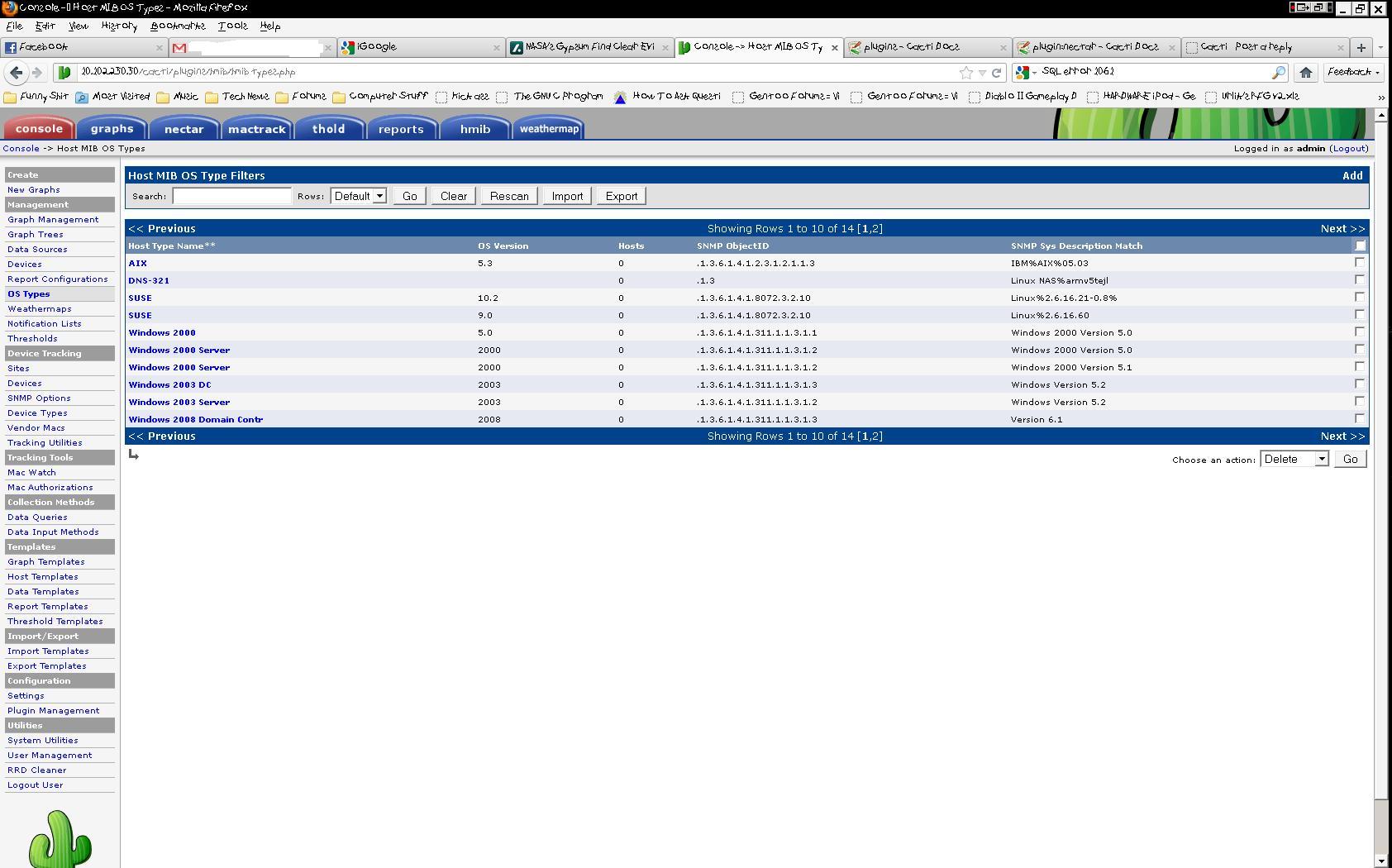Screen dimensions: 1392x868
Task: Click the Firefox logo in title bar
Action: coord(9,8)
